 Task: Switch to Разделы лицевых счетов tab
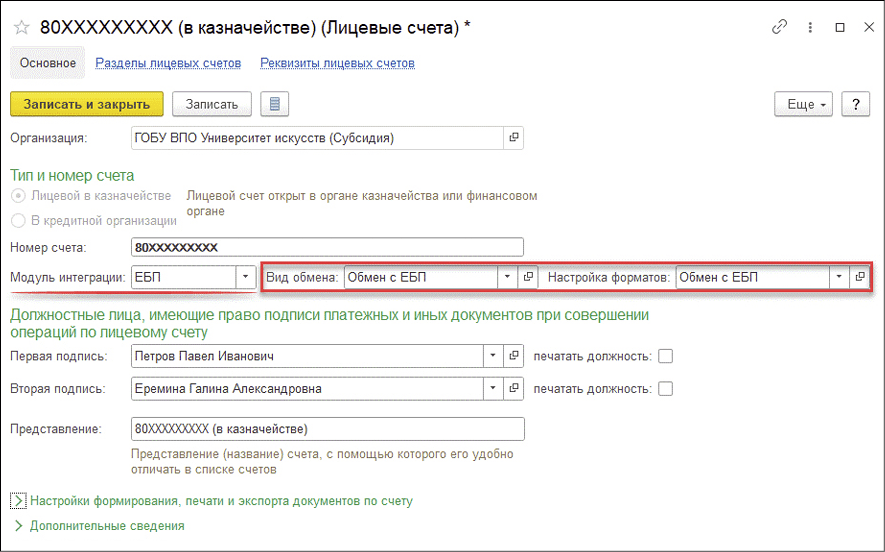[168, 63]
